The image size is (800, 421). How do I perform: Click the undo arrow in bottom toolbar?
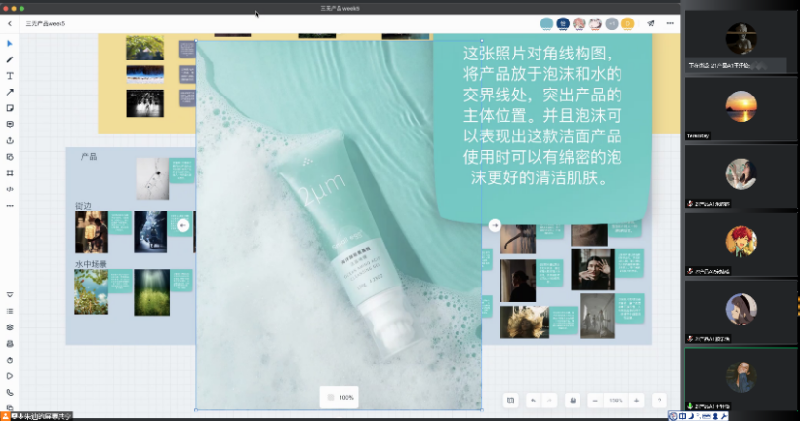[x=533, y=401]
